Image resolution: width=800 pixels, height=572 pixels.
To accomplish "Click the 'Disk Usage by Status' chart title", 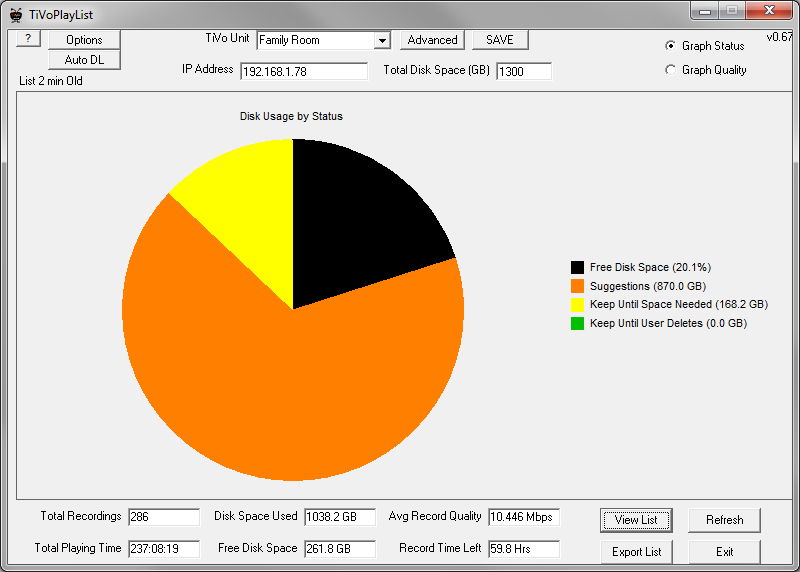I will 291,116.
